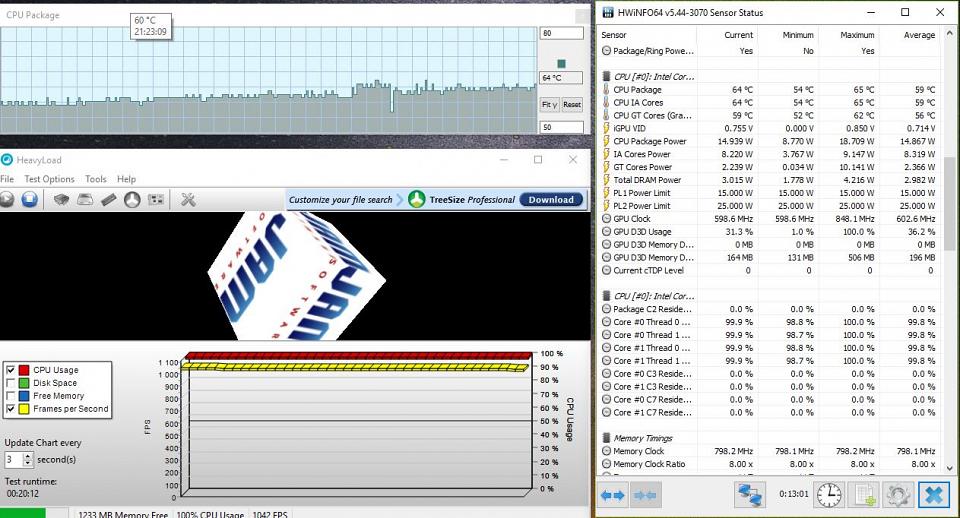Click the 1042 FPS status bar entry

(270, 514)
